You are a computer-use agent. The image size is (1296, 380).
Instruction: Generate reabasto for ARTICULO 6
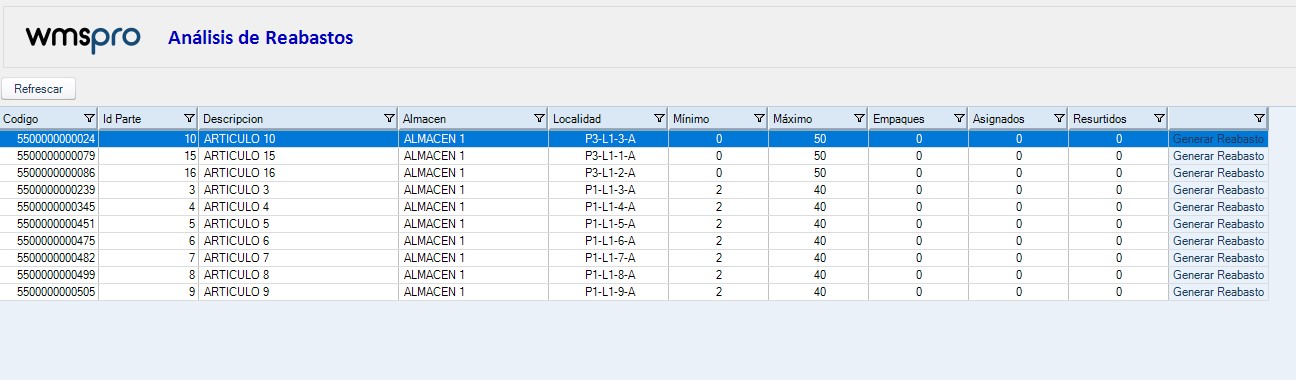point(1218,241)
